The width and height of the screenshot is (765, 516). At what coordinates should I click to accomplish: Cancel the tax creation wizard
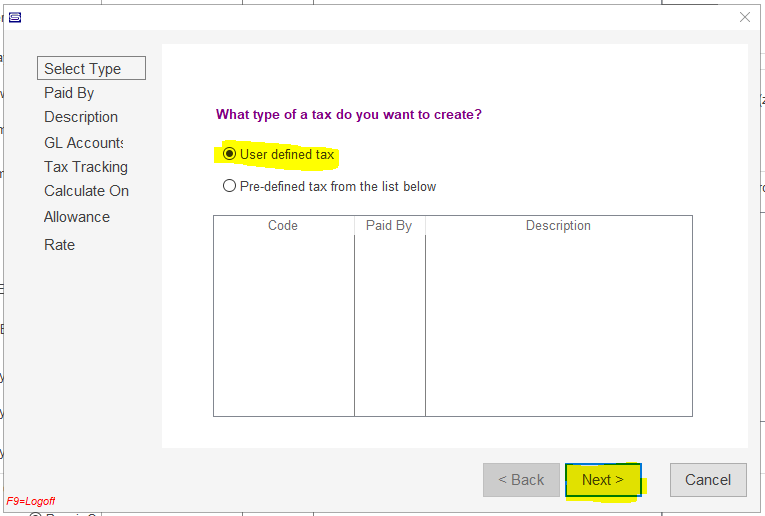pos(708,480)
